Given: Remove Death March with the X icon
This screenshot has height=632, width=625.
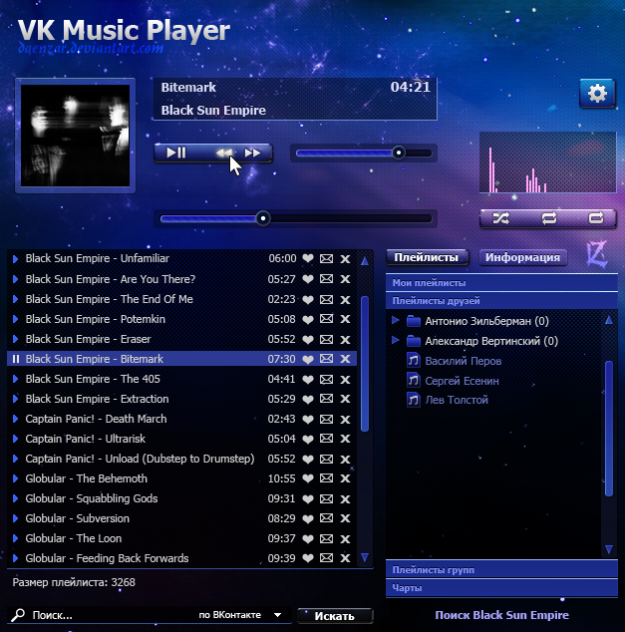Looking at the screenshot, I should [x=345, y=419].
